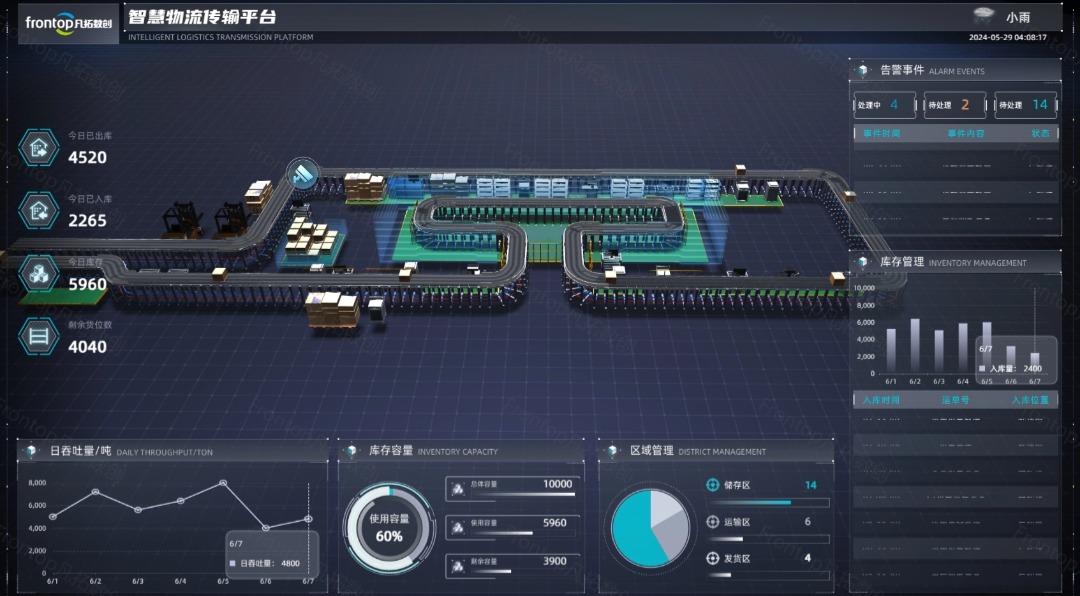The image size is (1080, 596).
Task: Click the 总体容量 row icon
Action: tap(457, 485)
